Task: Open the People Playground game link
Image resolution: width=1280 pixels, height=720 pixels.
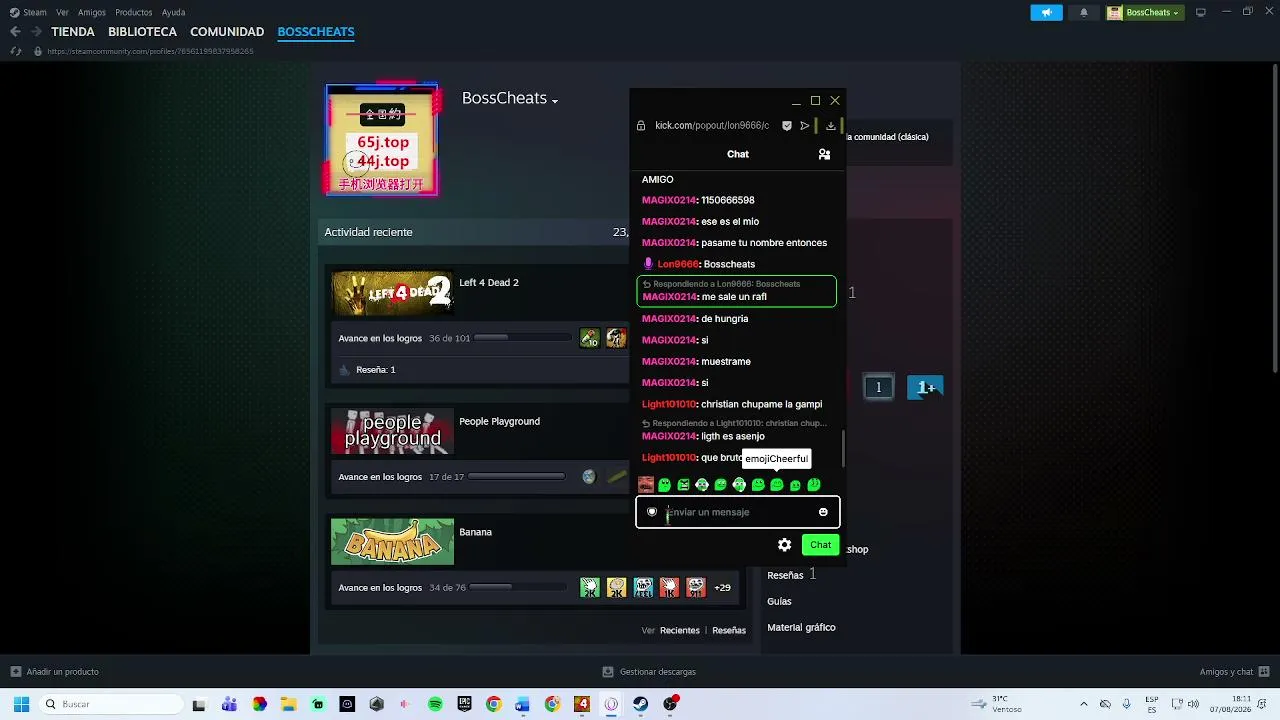Action: coord(499,421)
